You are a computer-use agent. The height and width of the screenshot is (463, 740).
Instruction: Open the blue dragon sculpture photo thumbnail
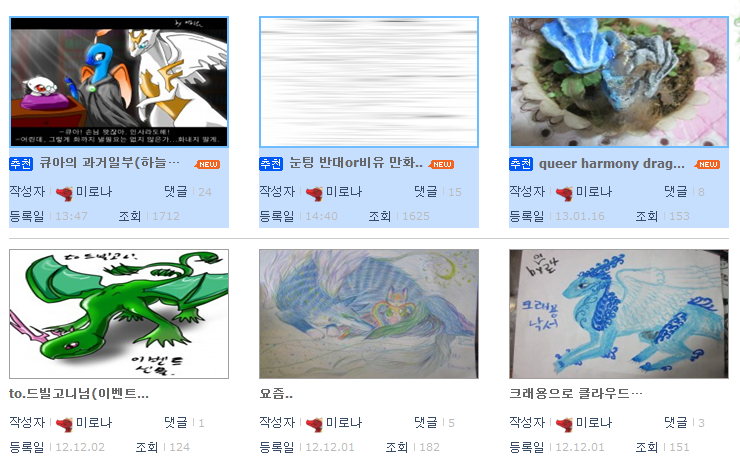click(619, 82)
